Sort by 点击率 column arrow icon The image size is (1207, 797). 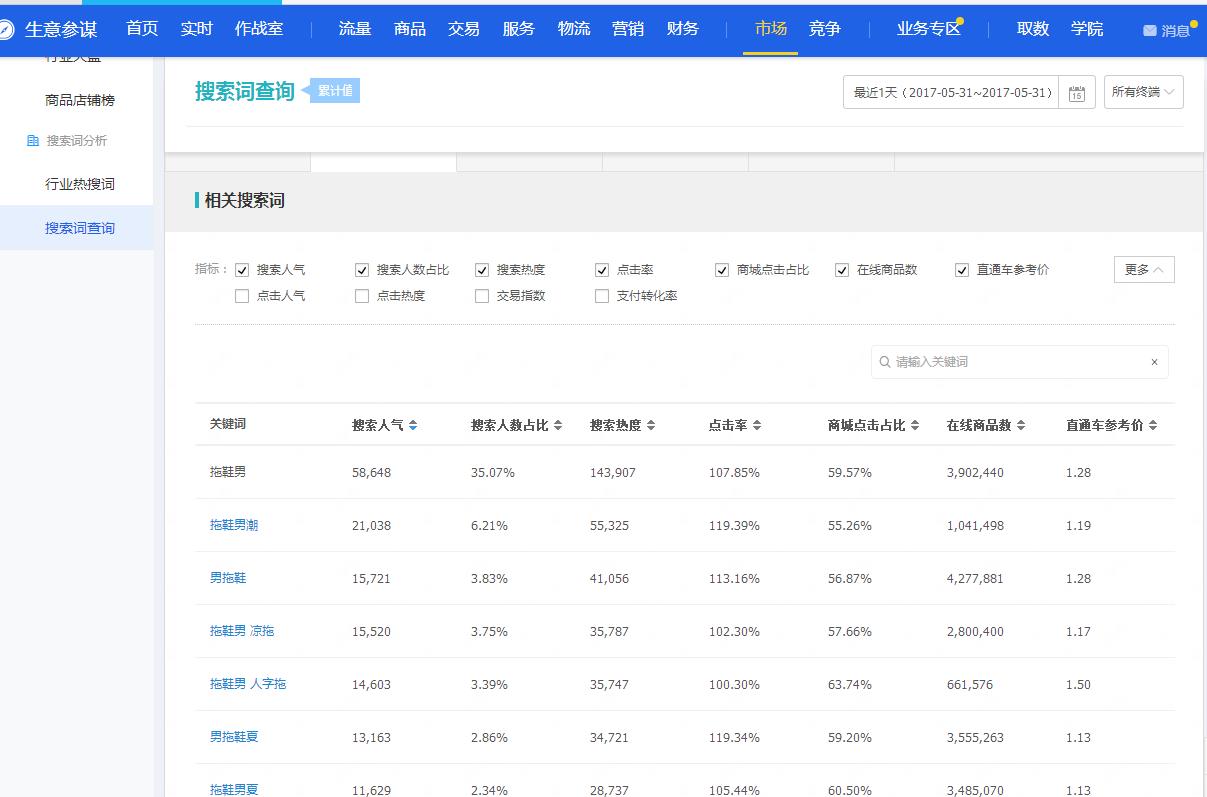[757, 426]
